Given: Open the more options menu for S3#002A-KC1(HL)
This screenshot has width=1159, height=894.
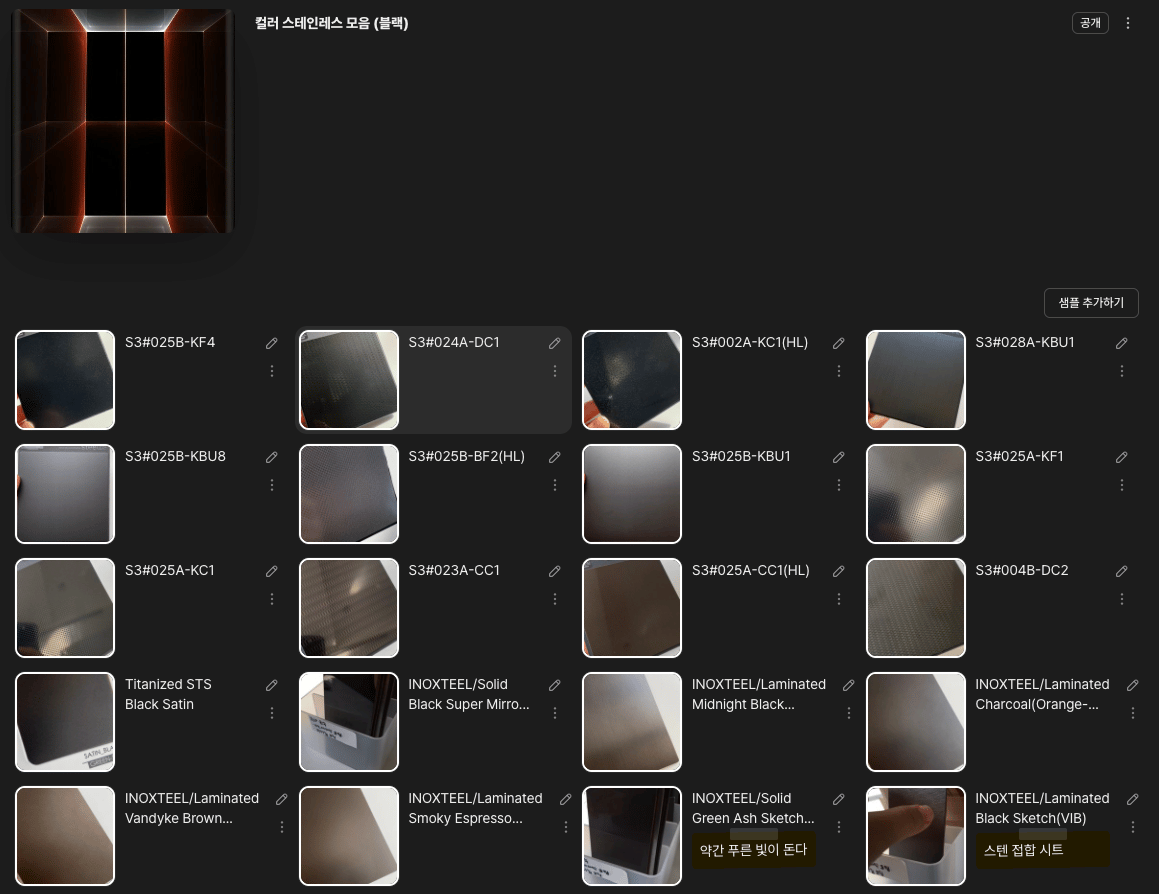Looking at the screenshot, I should (x=839, y=371).
